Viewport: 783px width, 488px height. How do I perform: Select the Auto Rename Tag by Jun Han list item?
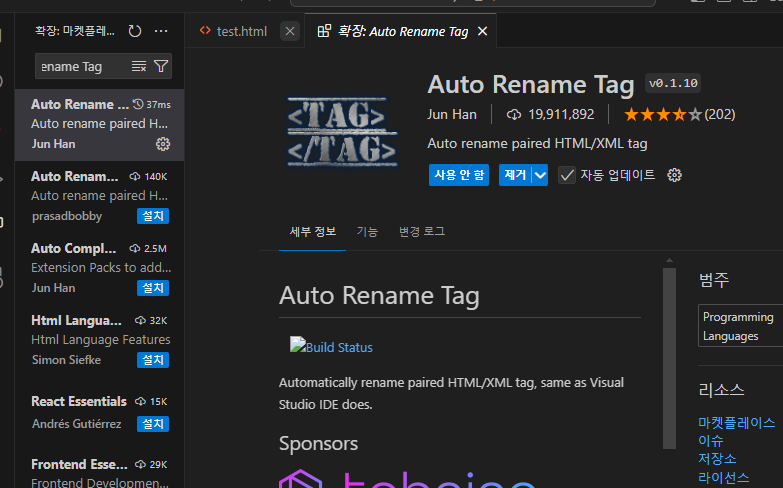(100, 125)
